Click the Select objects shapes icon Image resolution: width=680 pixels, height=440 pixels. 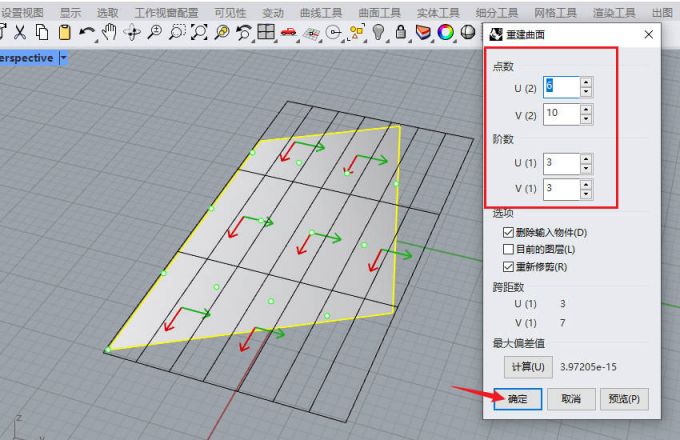(356, 33)
